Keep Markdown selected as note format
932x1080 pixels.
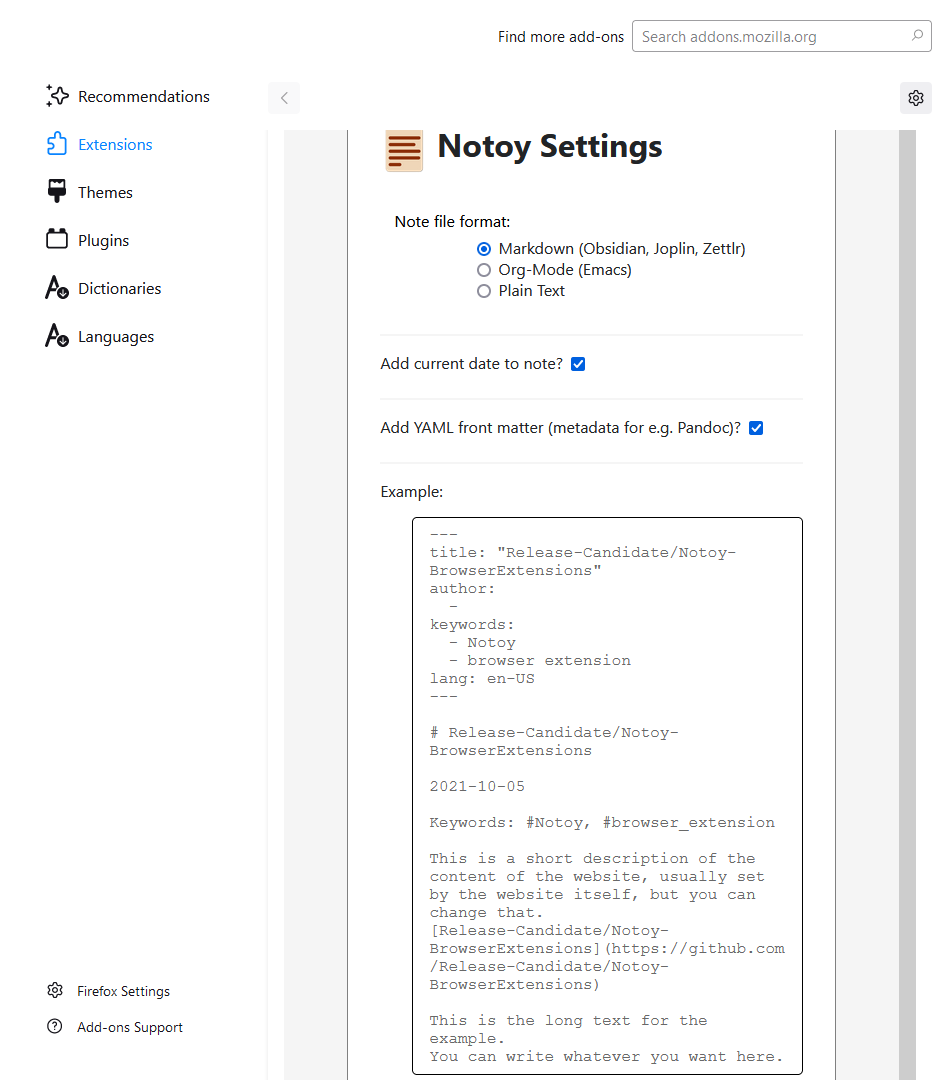click(x=484, y=249)
